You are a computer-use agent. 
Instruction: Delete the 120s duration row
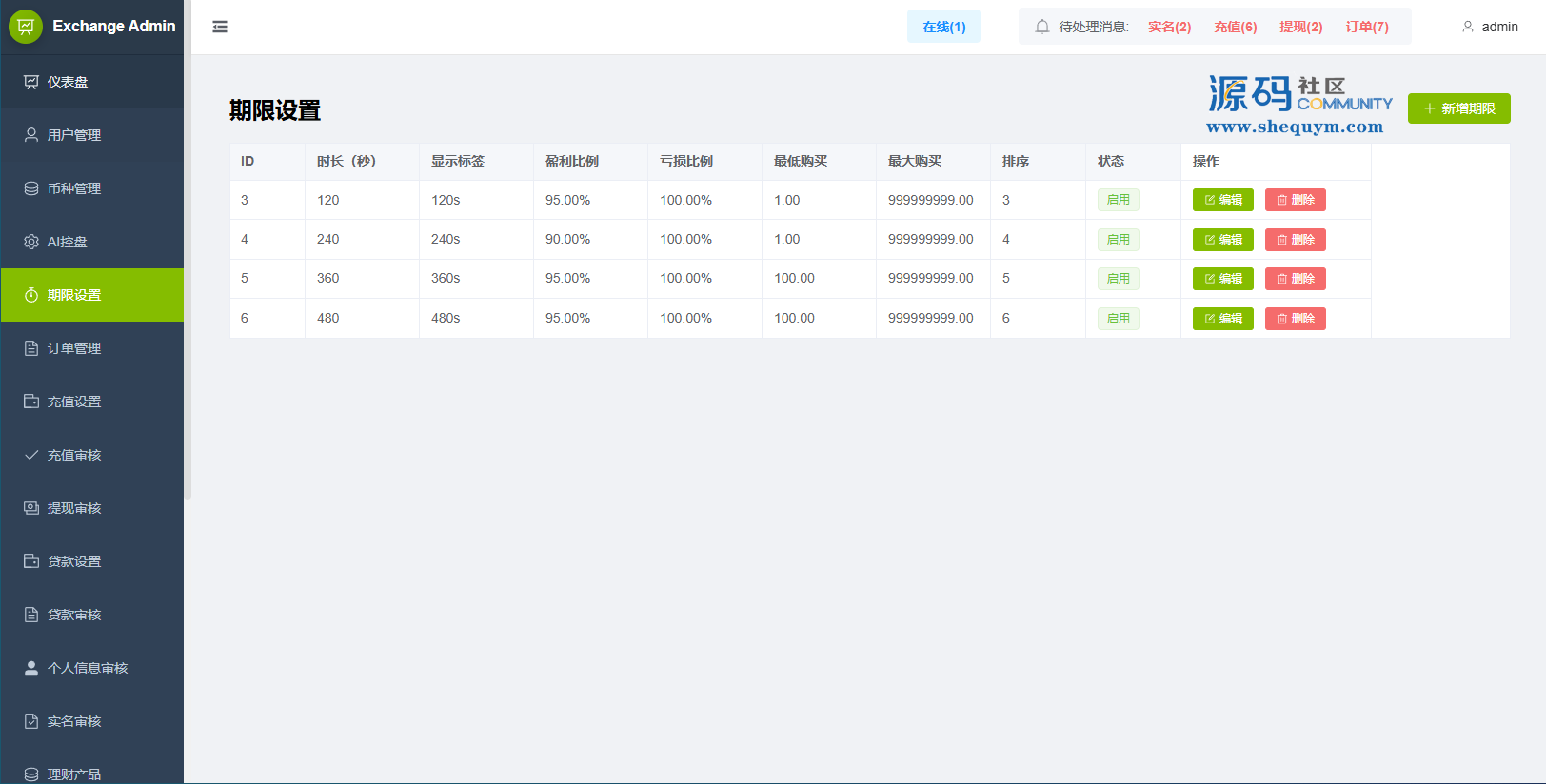click(1296, 200)
